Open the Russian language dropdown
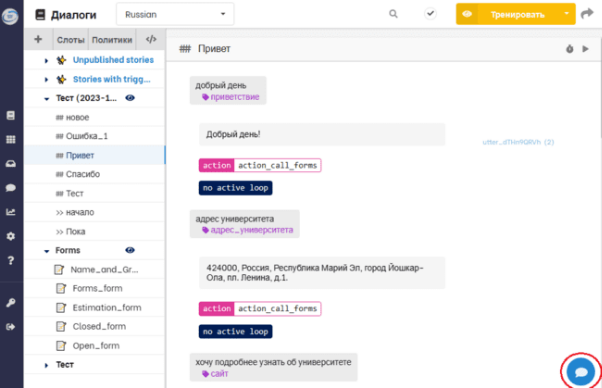Screen dimensions: 602x388 pyautogui.click(x=175, y=14)
